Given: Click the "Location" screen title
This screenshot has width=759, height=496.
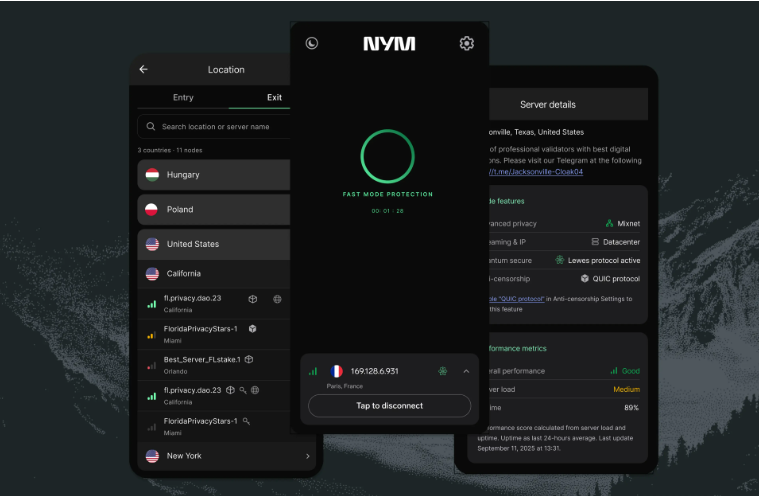Looking at the screenshot, I should (x=226, y=70).
